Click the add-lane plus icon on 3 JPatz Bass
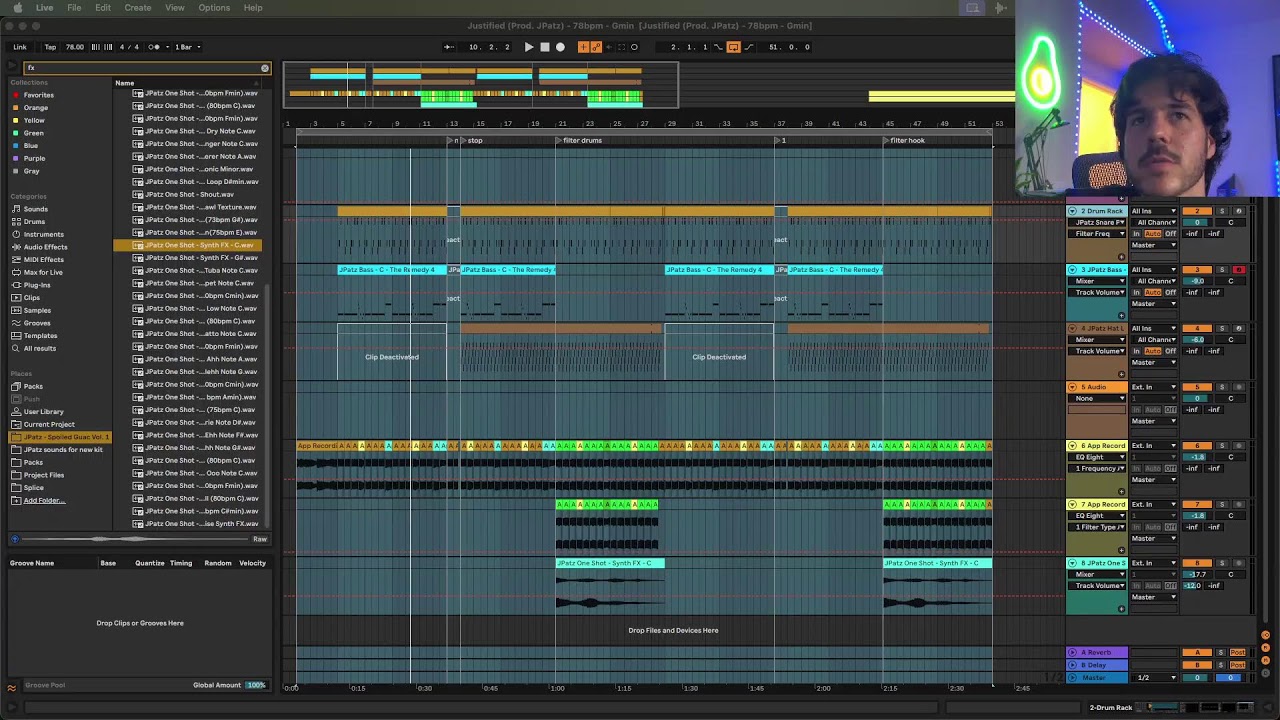Viewport: 1280px width, 720px height. (1121, 316)
